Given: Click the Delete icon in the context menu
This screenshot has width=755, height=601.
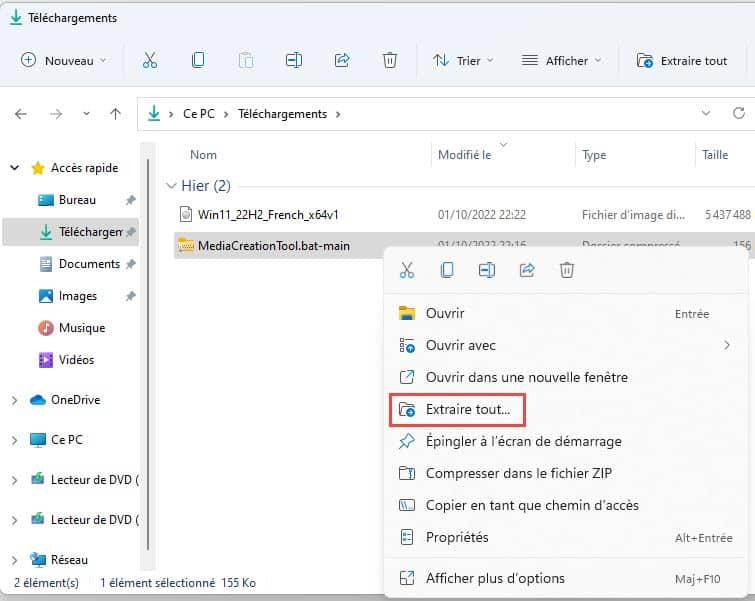Looking at the screenshot, I should pos(567,270).
